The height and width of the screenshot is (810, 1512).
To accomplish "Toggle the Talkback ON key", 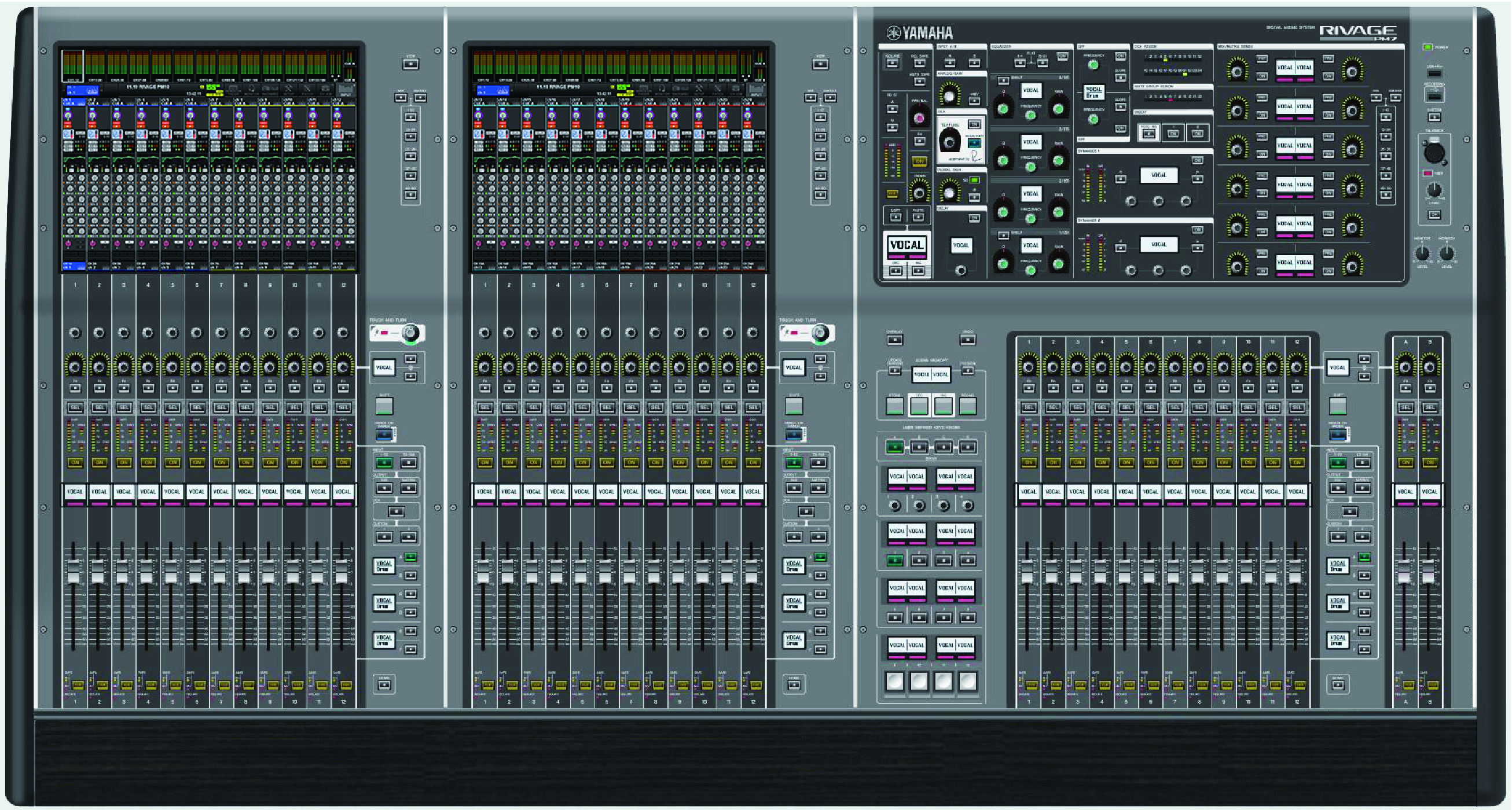I will click(x=1434, y=215).
